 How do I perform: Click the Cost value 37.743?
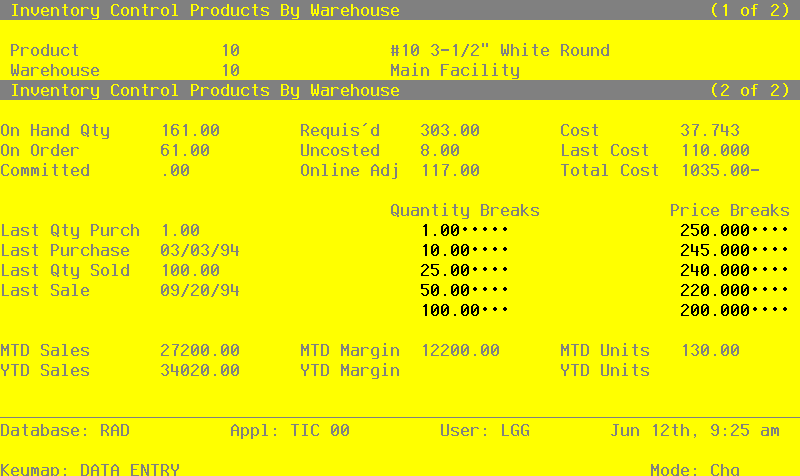tap(710, 130)
